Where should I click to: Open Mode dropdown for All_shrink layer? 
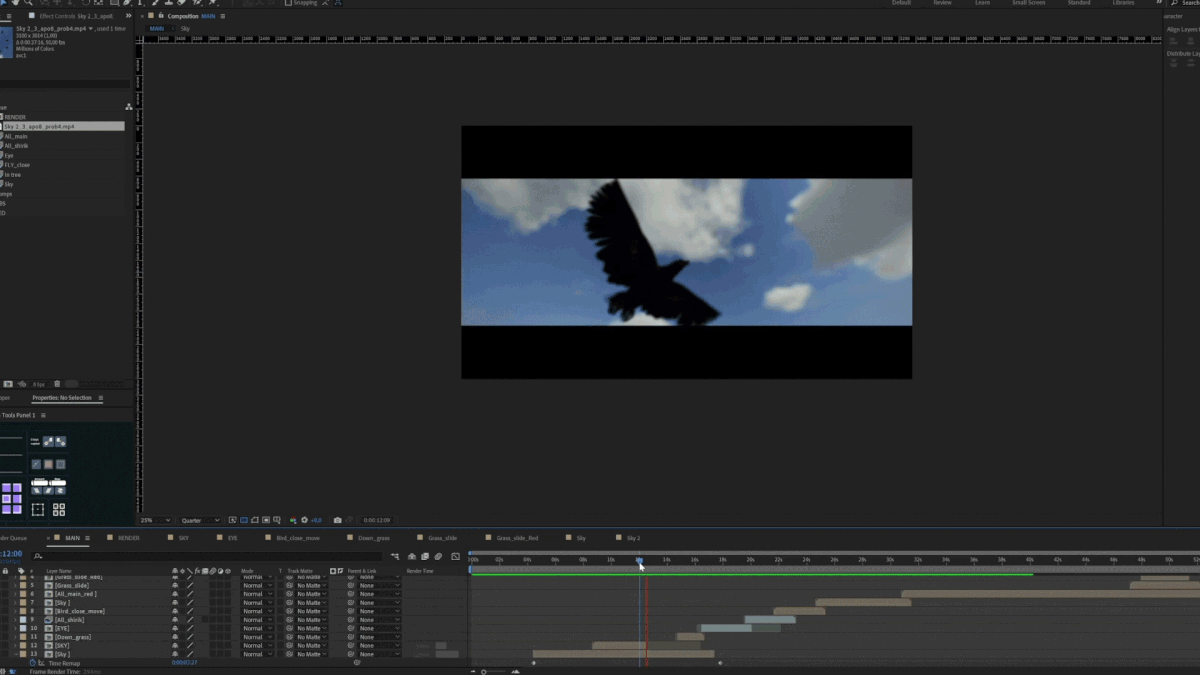(x=256, y=620)
